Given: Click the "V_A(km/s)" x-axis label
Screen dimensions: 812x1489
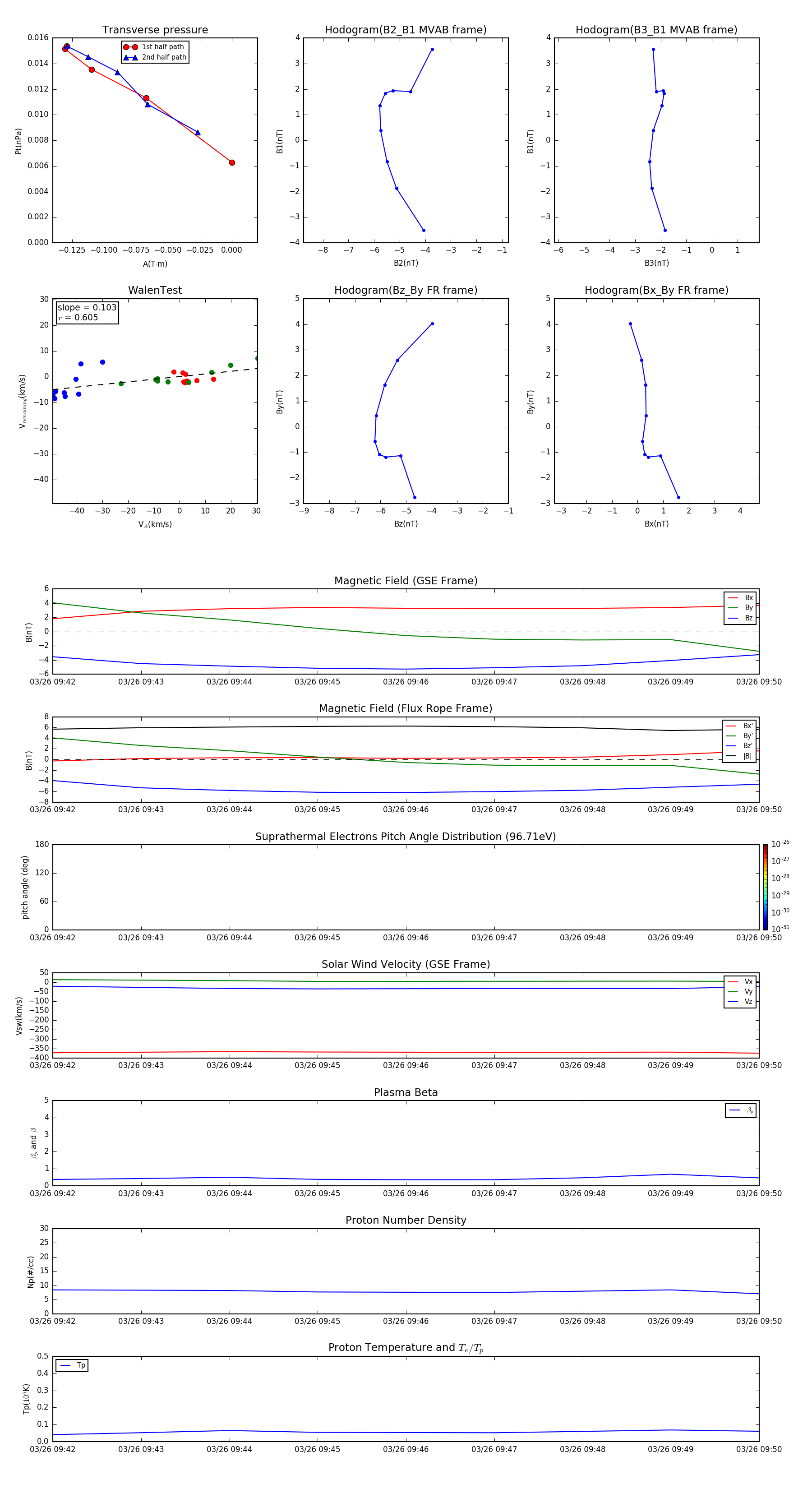Looking at the screenshot, I should [x=155, y=524].
